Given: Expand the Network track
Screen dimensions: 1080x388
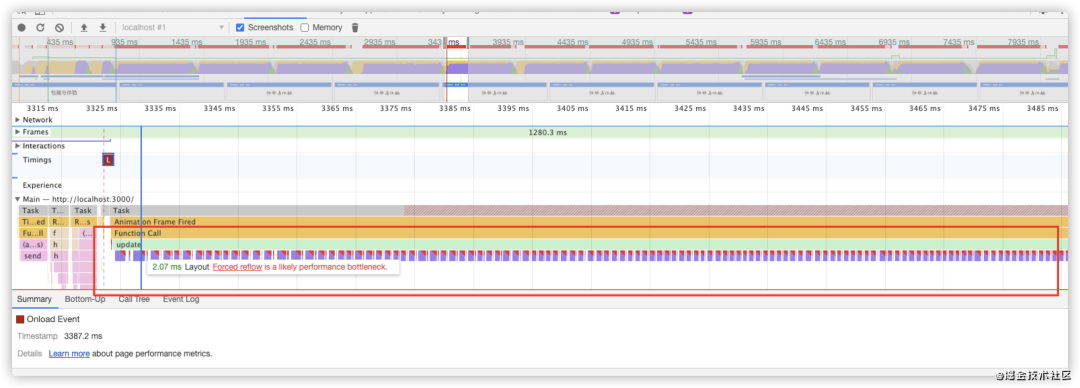Looking at the screenshot, I should click(18, 120).
